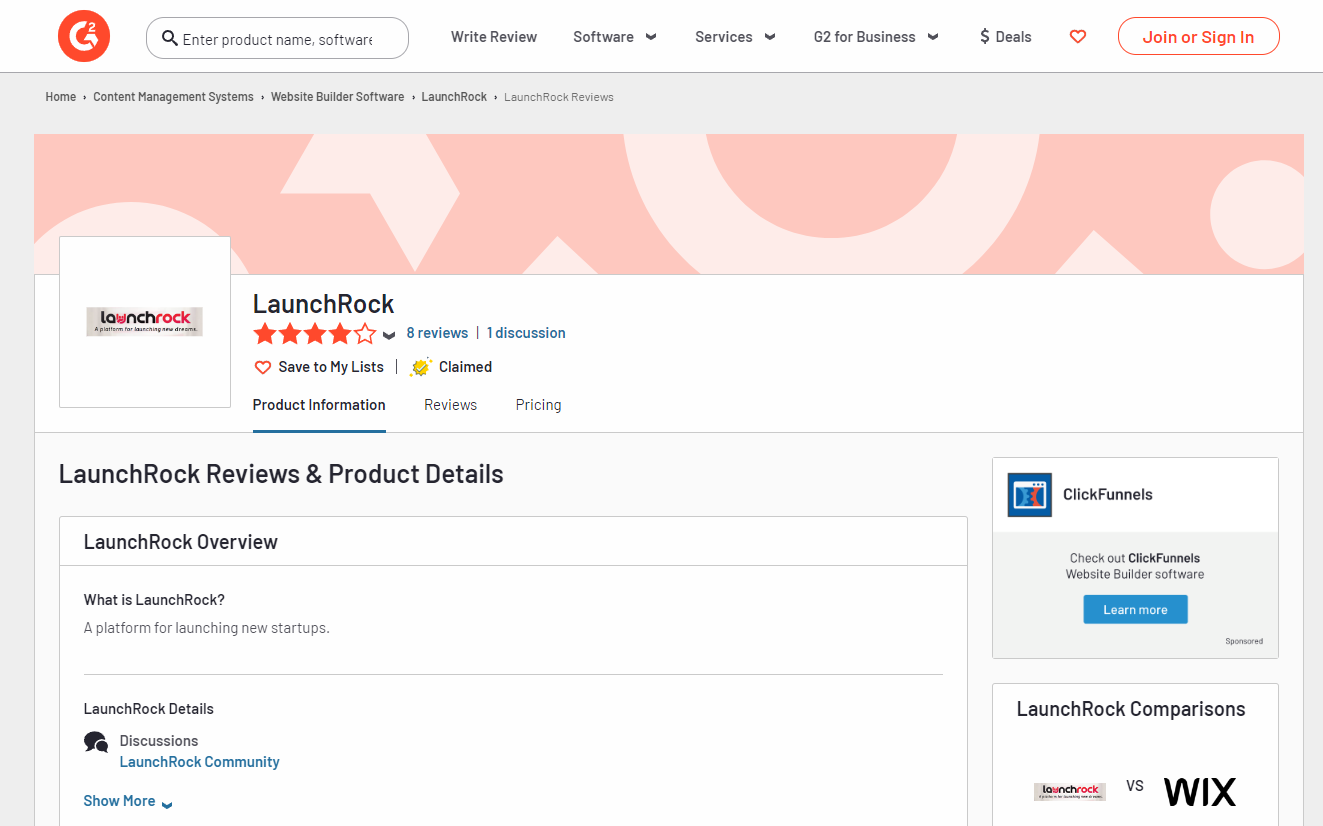This screenshot has width=1323, height=826.
Task: Open the ClickFunnels ad title
Action: (1107, 494)
